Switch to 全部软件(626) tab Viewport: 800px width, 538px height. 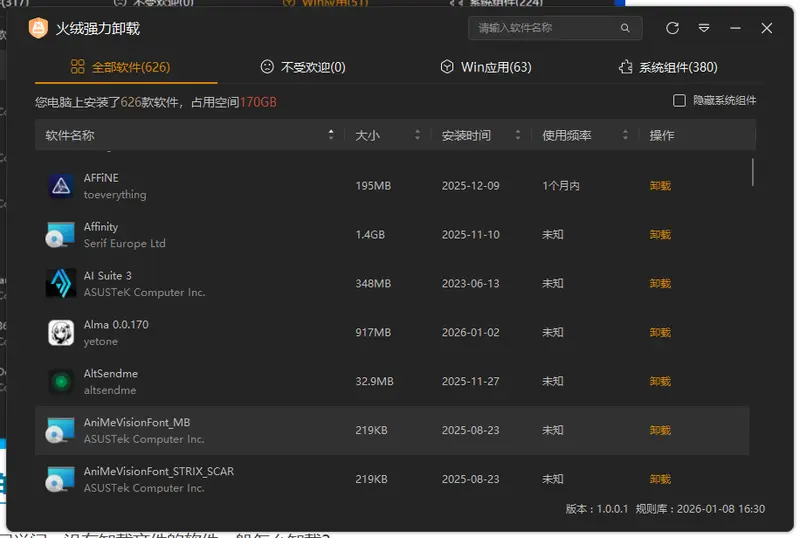click(126, 67)
